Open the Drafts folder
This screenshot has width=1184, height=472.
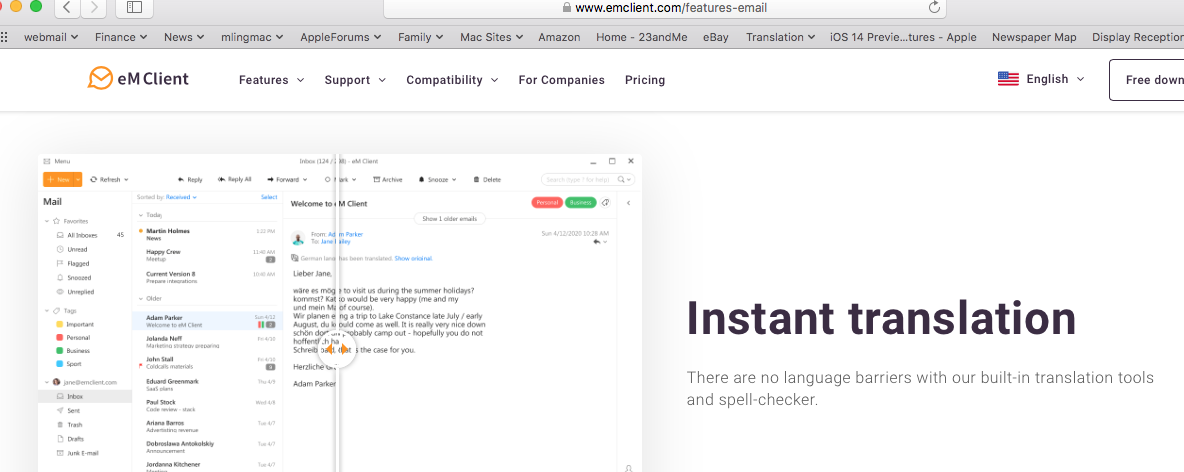70,439
